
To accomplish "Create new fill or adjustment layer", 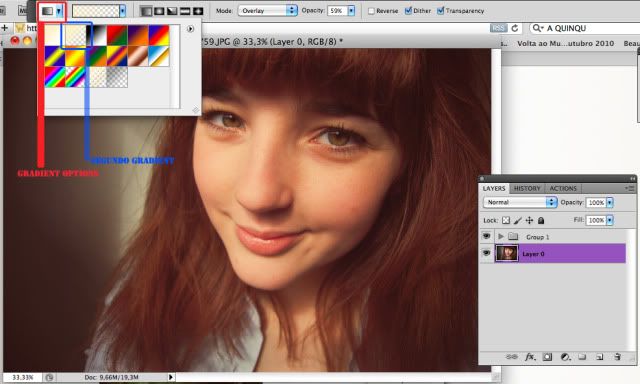I will (565, 357).
